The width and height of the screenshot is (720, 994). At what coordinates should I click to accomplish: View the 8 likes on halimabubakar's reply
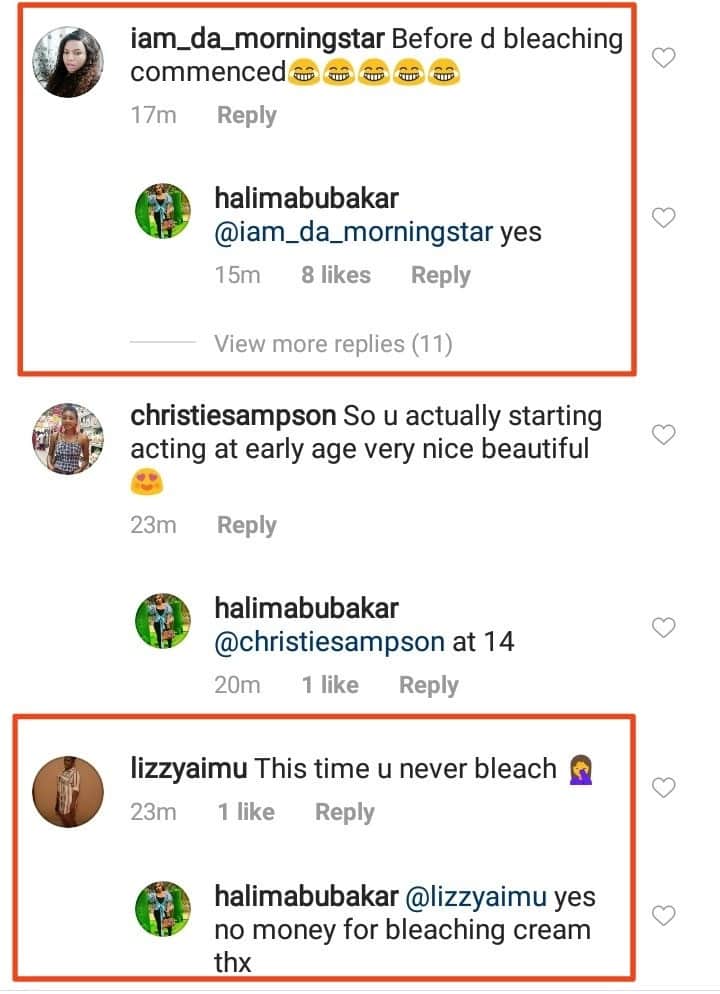tap(335, 275)
